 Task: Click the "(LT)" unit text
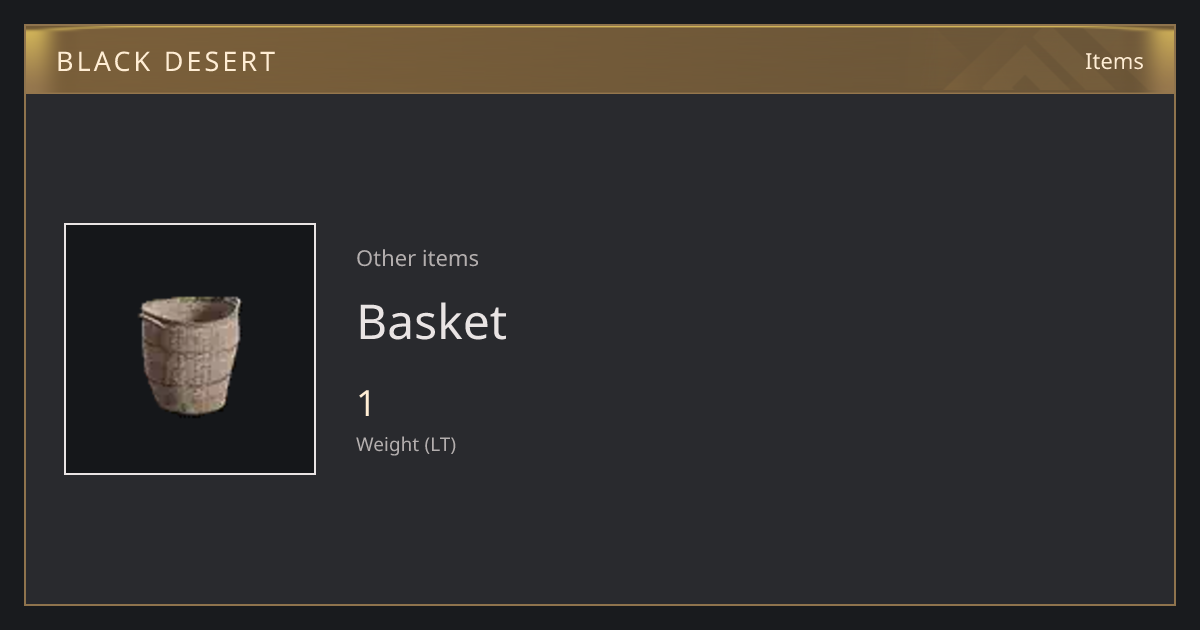[x=441, y=445]
